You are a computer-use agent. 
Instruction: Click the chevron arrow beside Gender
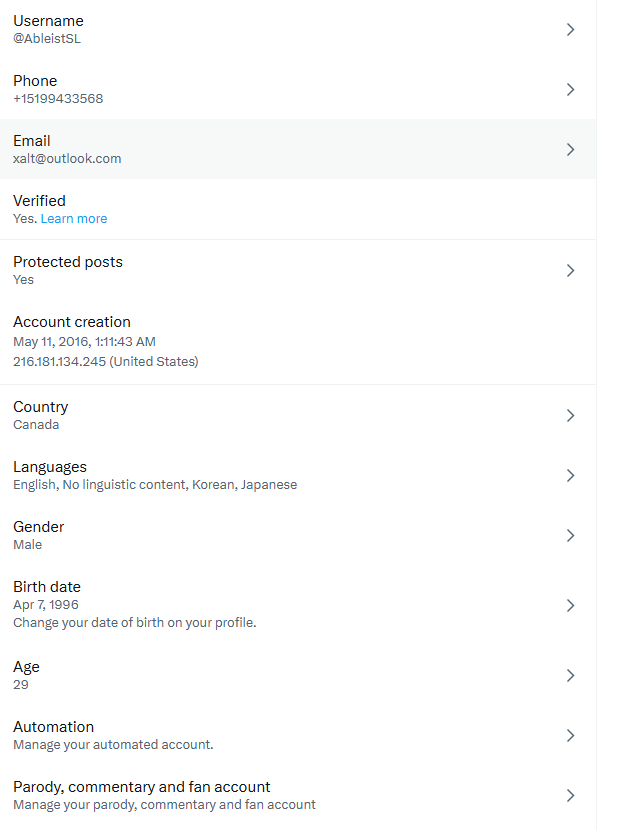570,535
